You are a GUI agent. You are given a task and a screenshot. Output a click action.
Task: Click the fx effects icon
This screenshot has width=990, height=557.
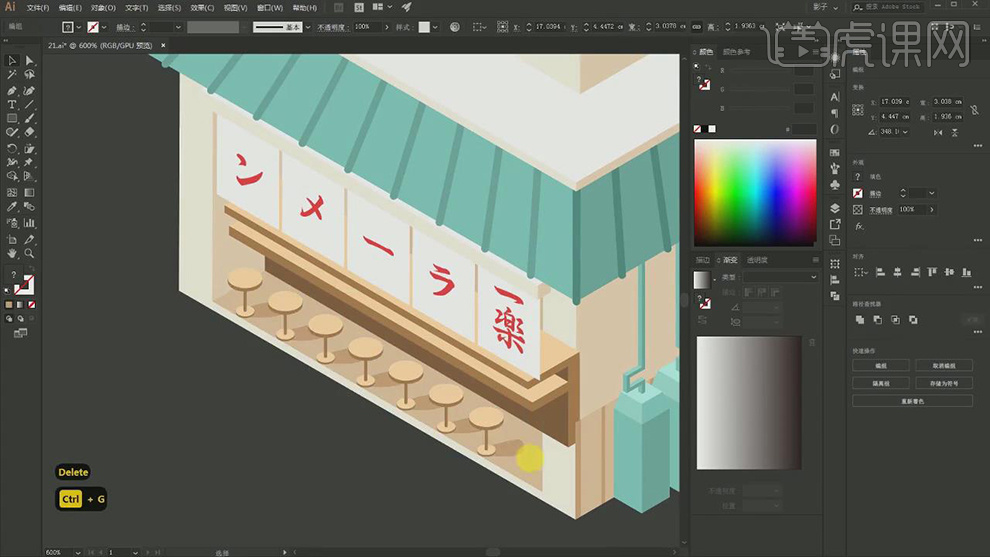pyautogui.click(x=859, y=226)
